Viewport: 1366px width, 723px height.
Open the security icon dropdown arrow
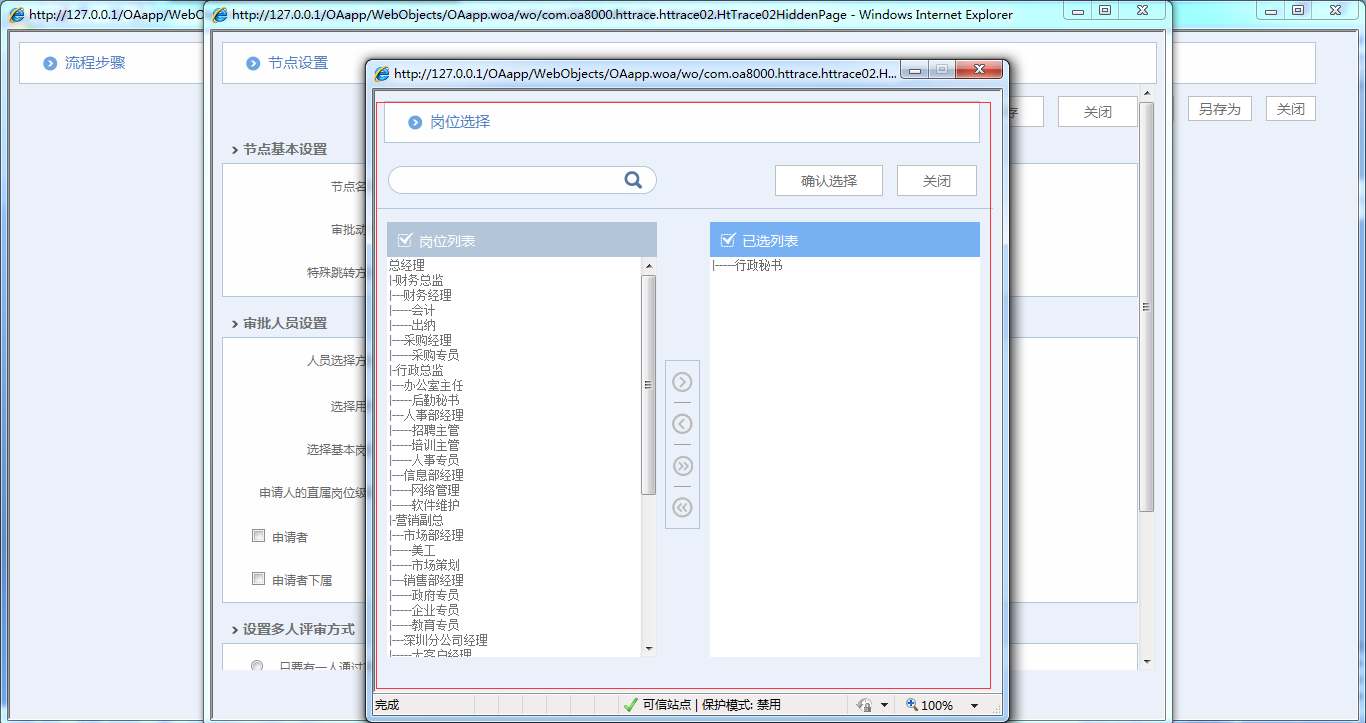[x=884, y=704]
